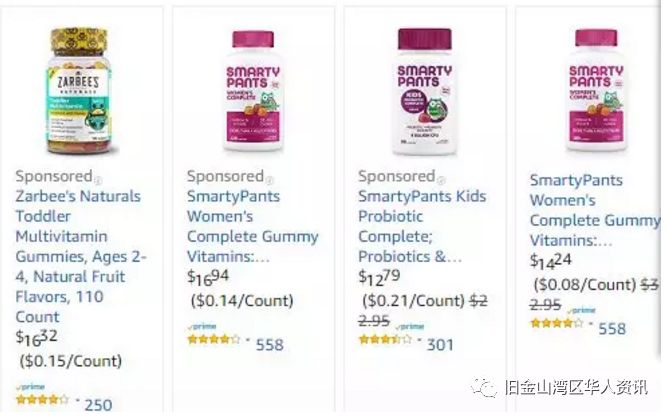Select the SmartyPants Kids Probiotic bottle image

[425, 90]
